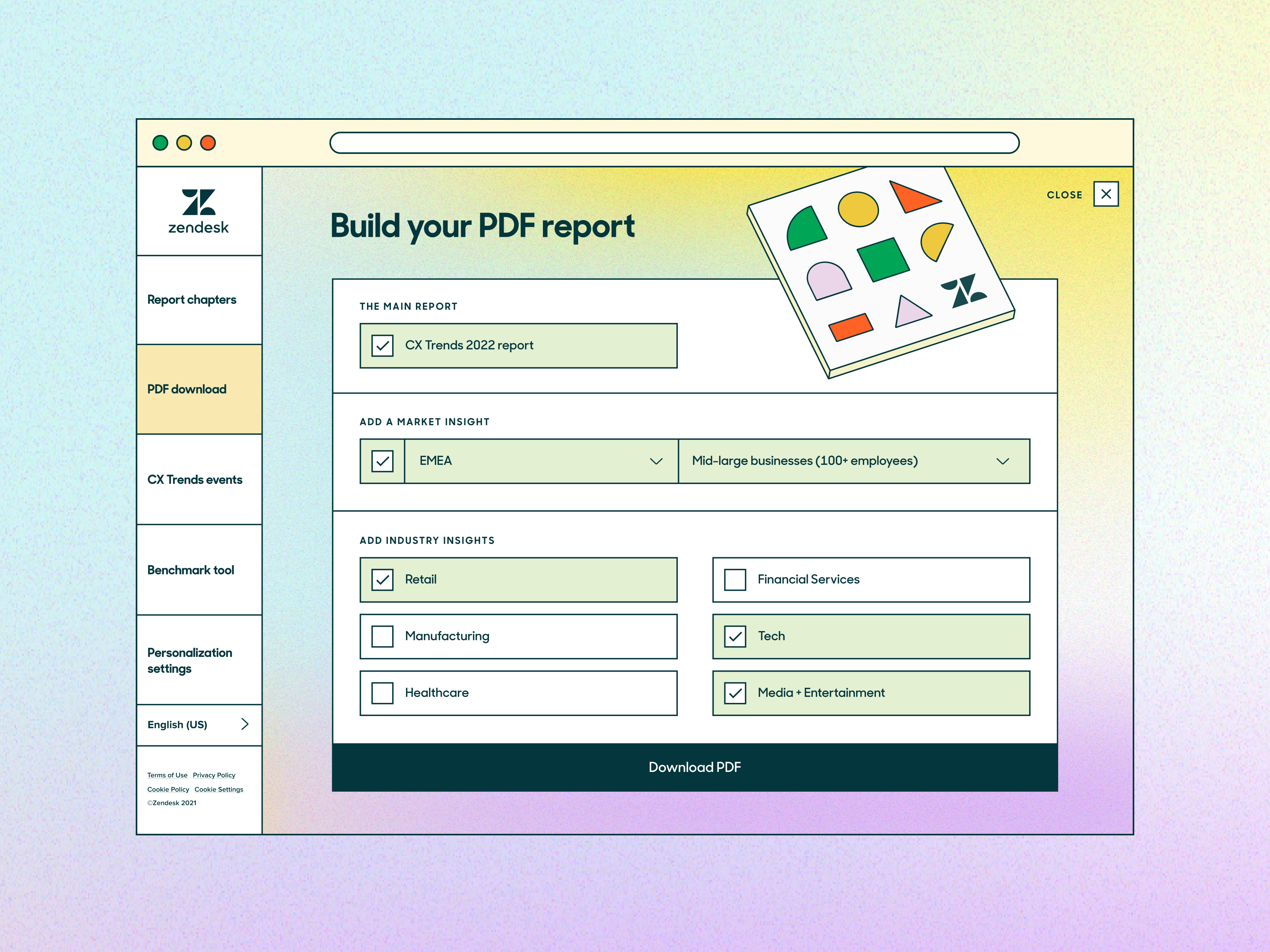This screenshot has width=1270, height=952.
Task: Click the X close icon
Action: click(x=1105, y=194)
